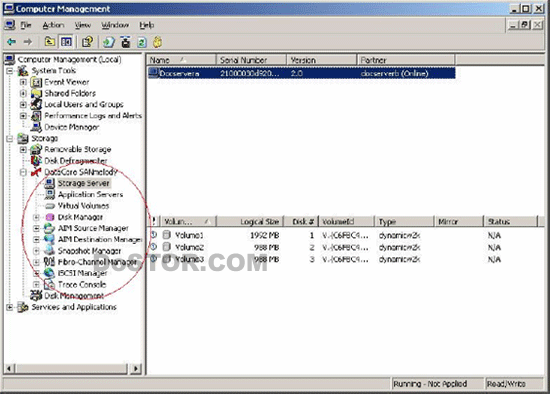
Task: Expand the Event Viewer node
Action: tap(23, 82)
